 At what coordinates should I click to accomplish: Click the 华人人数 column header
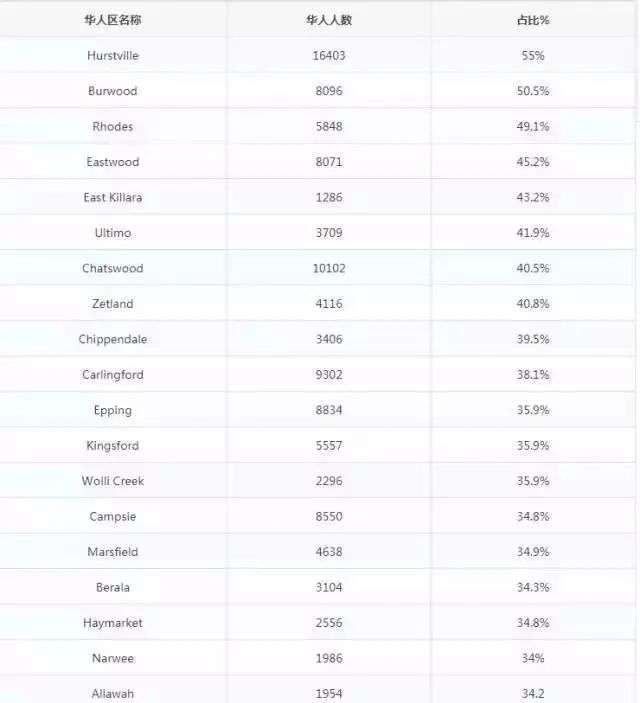(x=329, y=20)
